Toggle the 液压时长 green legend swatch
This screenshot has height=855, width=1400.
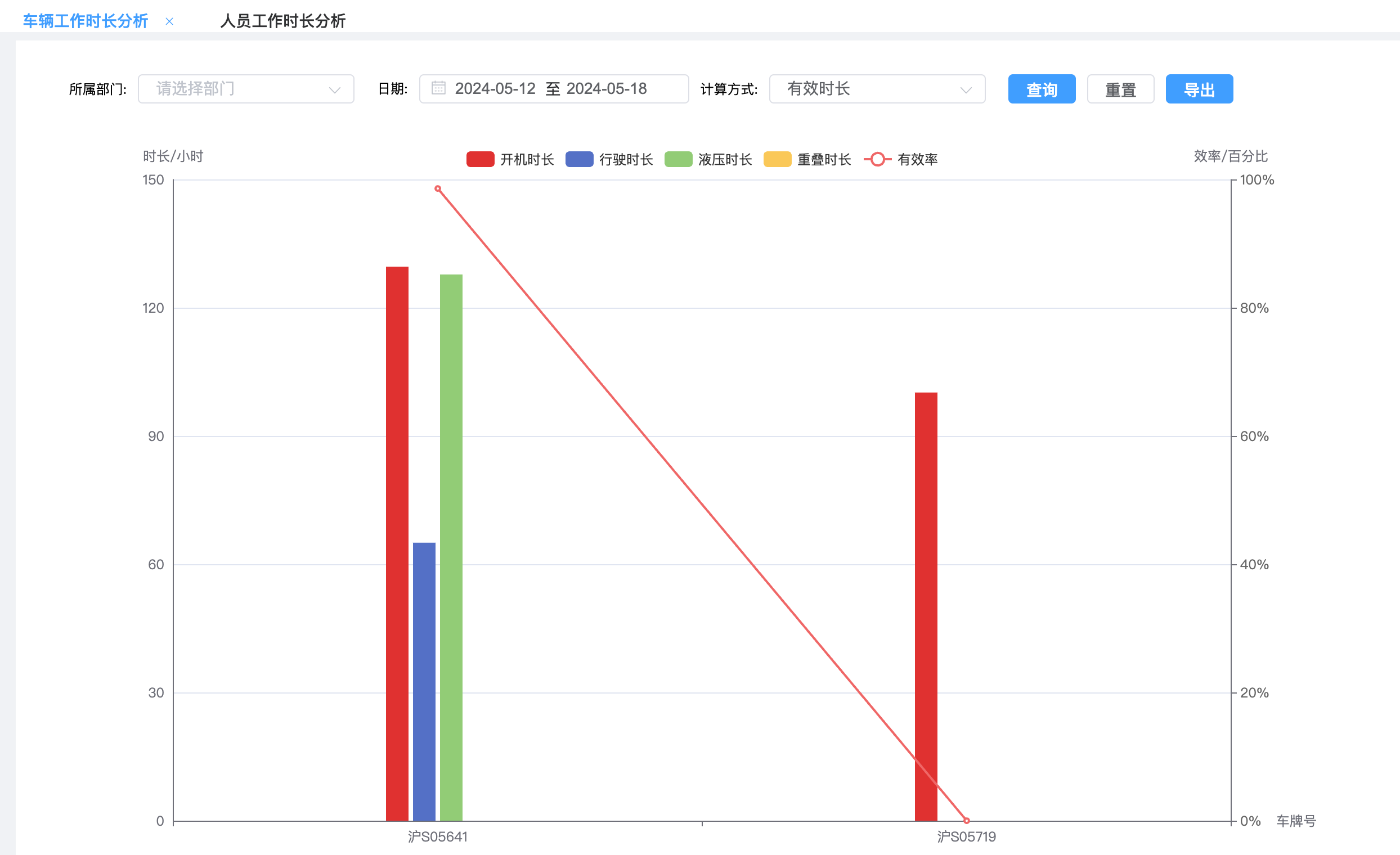point(678,159)
